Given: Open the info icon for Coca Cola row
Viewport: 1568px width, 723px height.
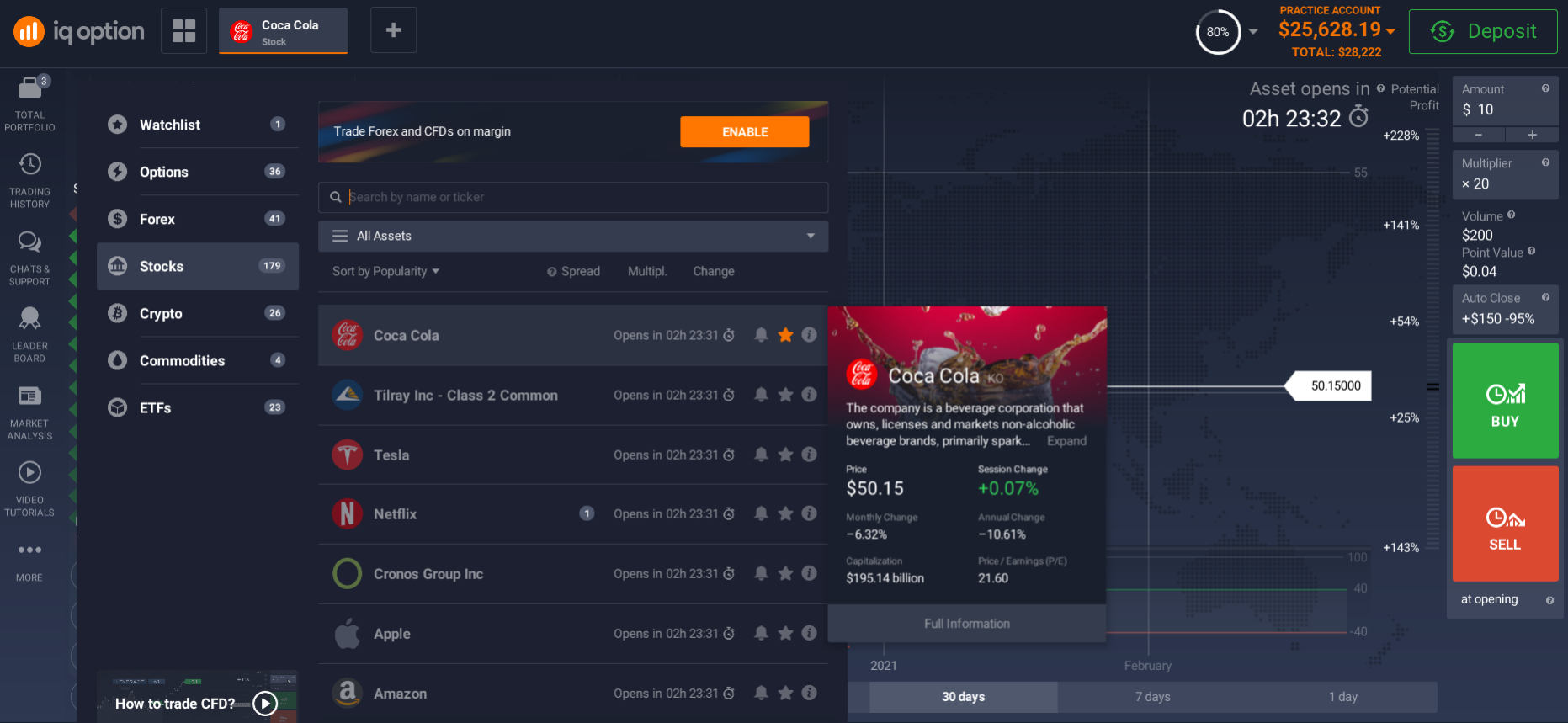Looking at the screenshot, I should pyautogui.click(x=810, y=335).
